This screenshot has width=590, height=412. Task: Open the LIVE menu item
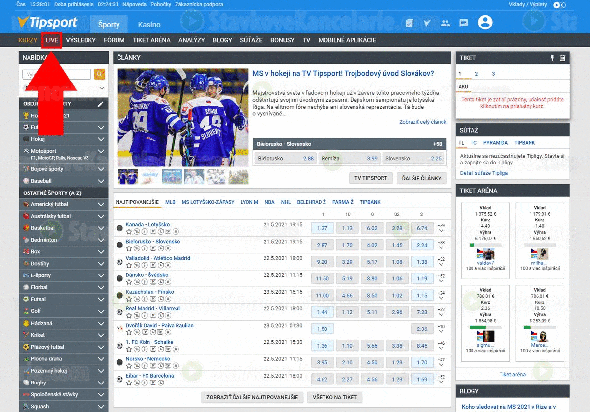pyautogui.click(x=52, y=40)
